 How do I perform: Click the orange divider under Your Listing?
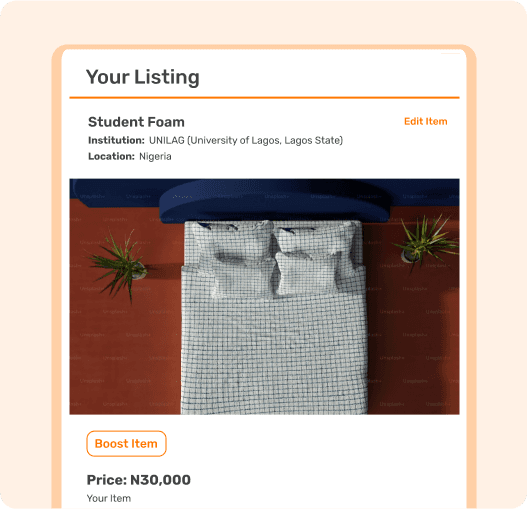pos(264,98)
